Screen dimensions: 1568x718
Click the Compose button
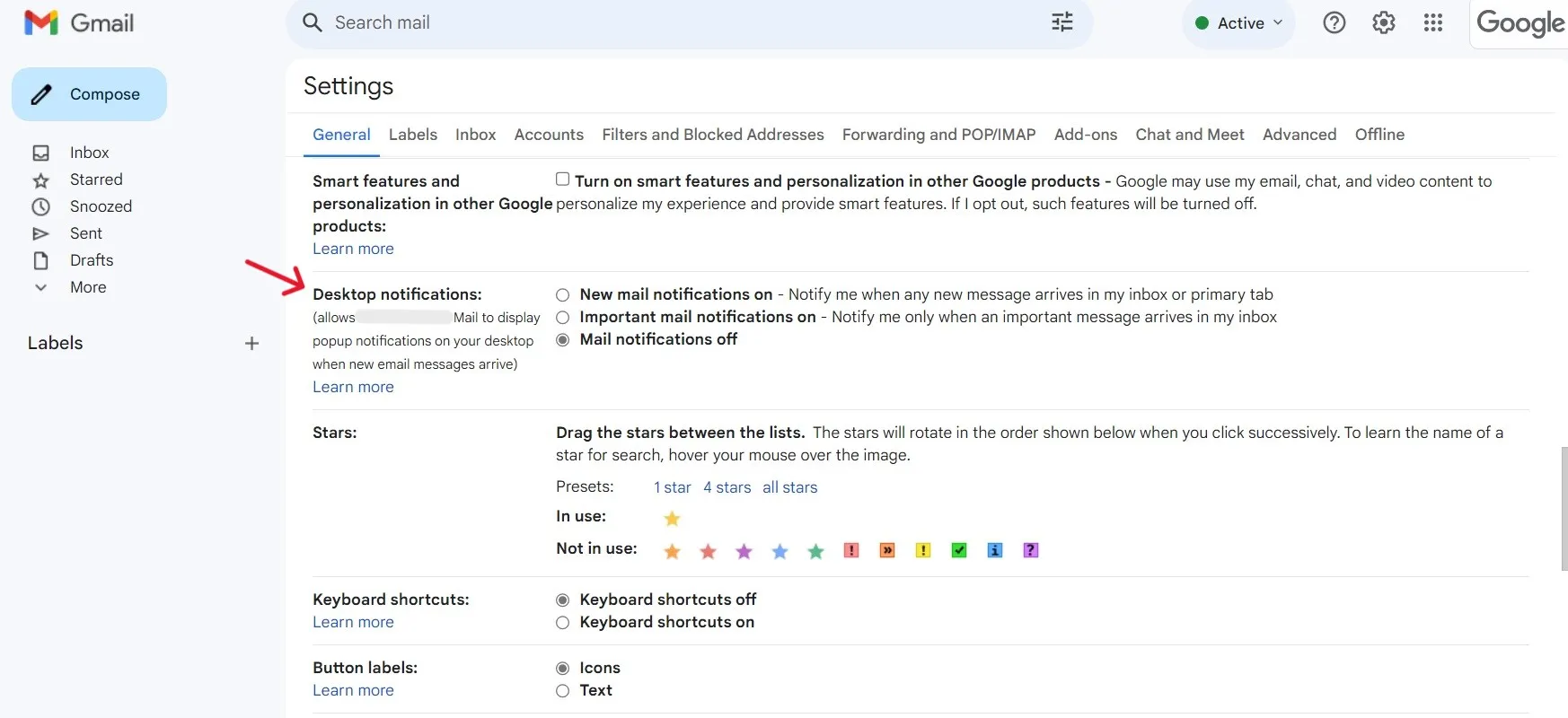[89, 94]
